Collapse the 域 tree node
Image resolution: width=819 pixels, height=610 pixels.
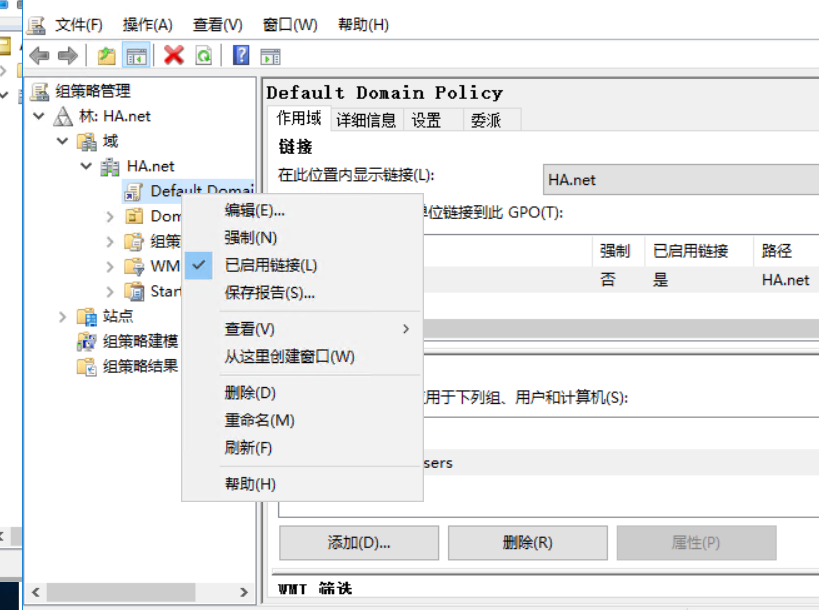click(63, 141)
